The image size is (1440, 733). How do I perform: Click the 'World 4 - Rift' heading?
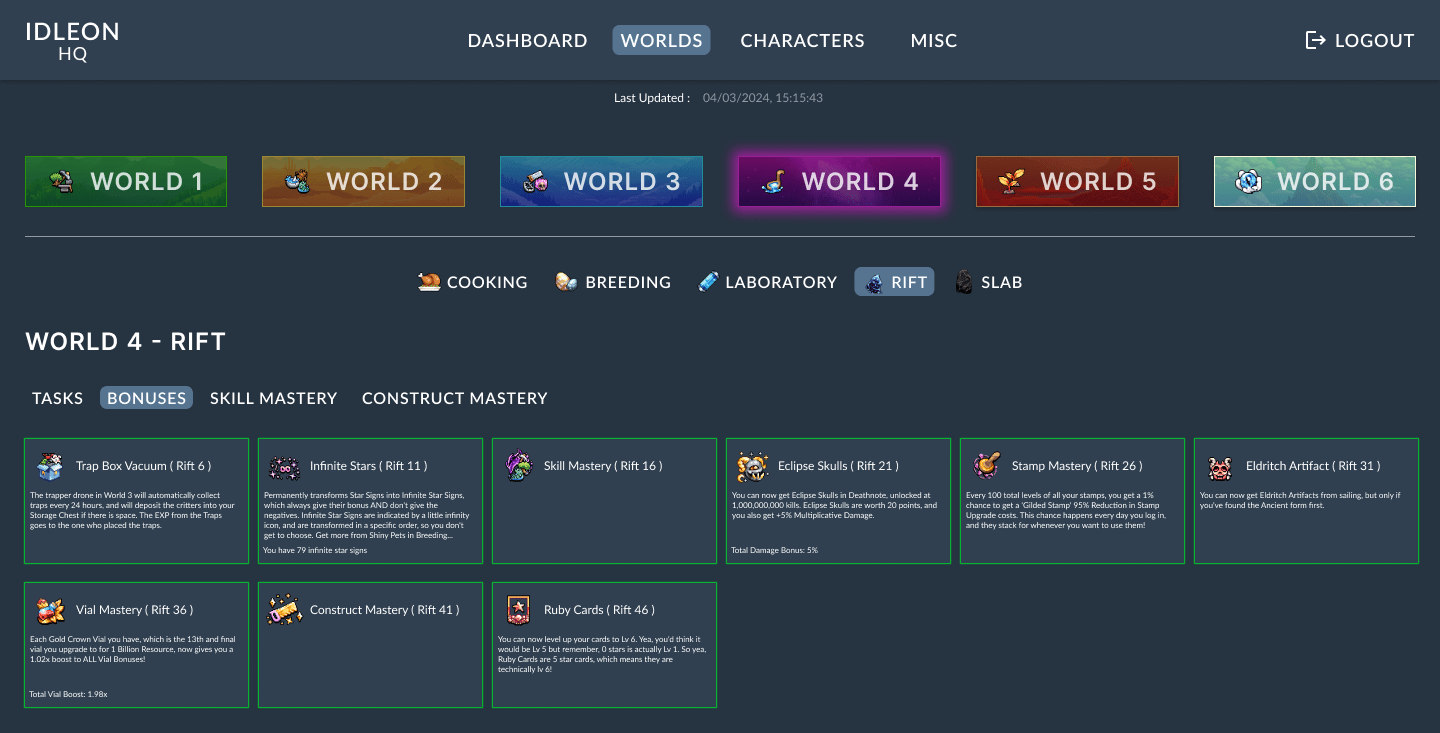[x=126, y=342]
